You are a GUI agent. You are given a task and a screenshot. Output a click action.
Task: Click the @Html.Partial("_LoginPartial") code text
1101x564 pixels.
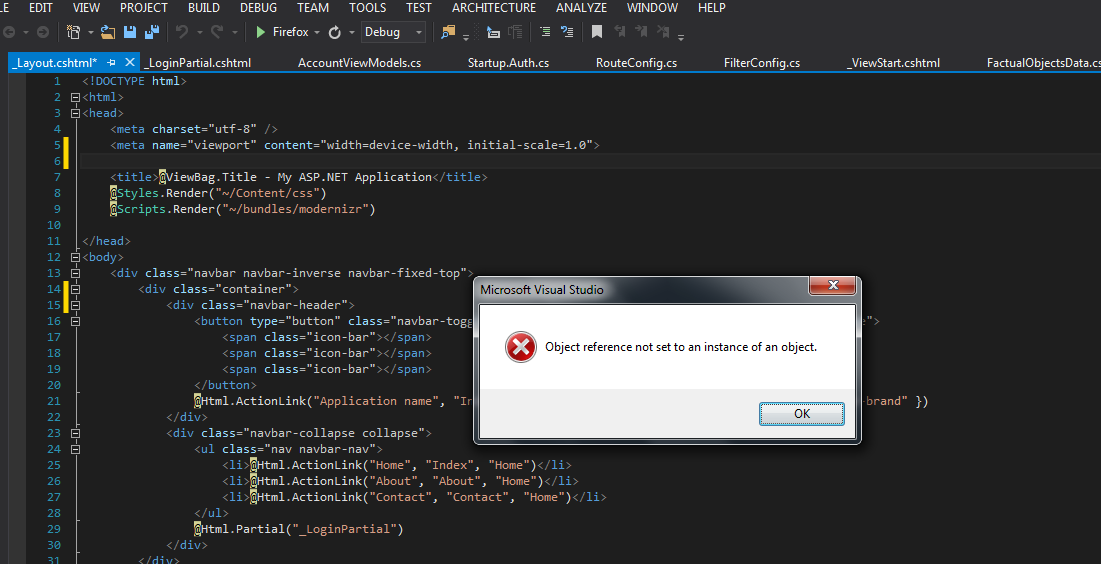pos(299,529)
